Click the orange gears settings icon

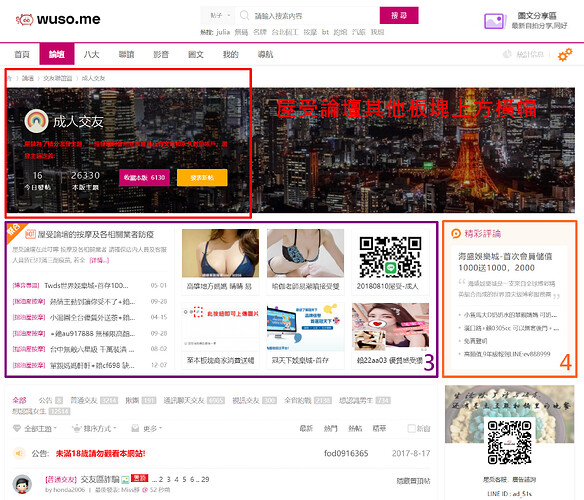coord(565,55)
